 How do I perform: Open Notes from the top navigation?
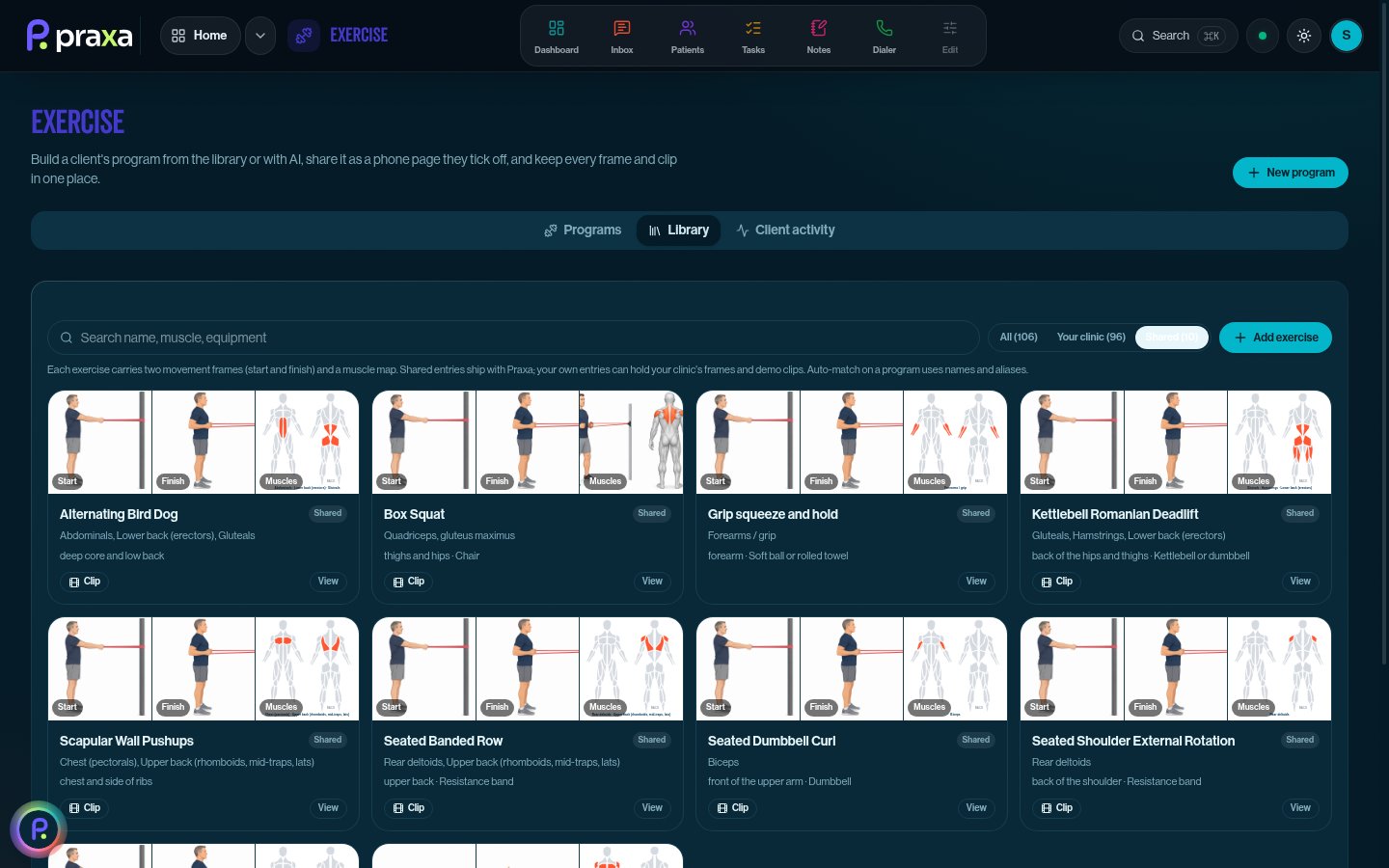(x=819, y=37)
